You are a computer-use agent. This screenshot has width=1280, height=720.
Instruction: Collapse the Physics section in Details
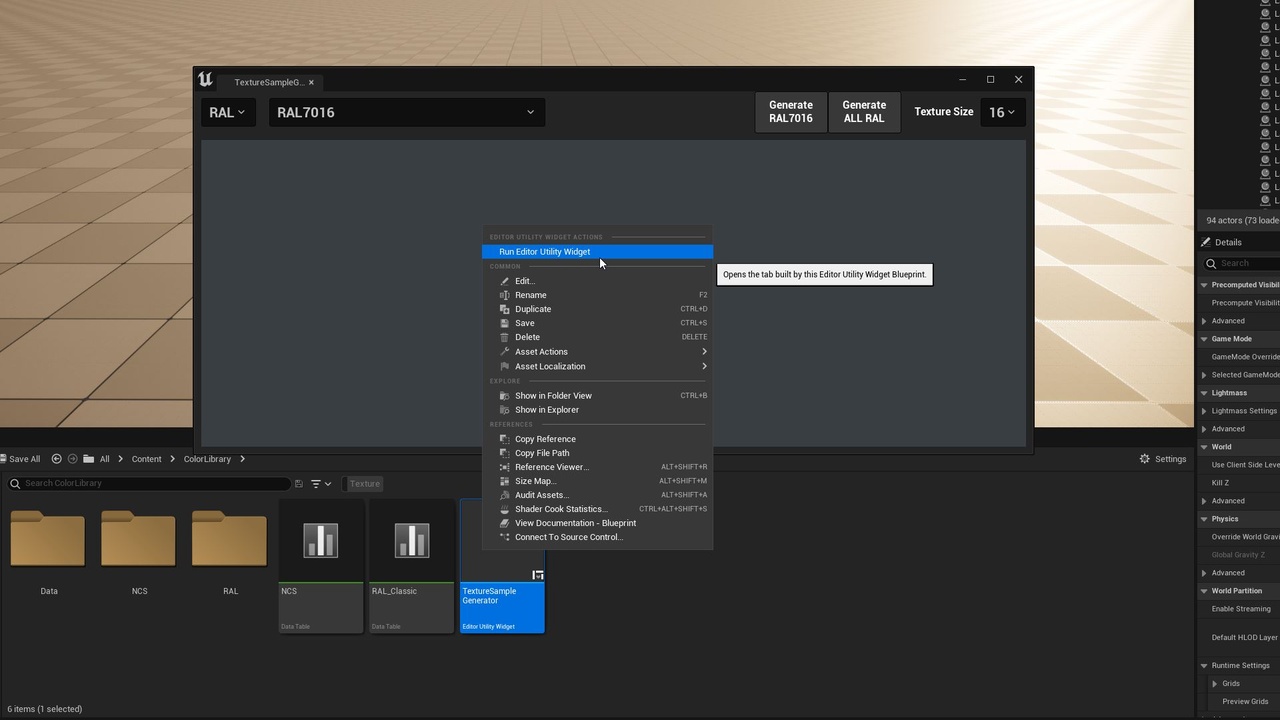click(1204, 519)
